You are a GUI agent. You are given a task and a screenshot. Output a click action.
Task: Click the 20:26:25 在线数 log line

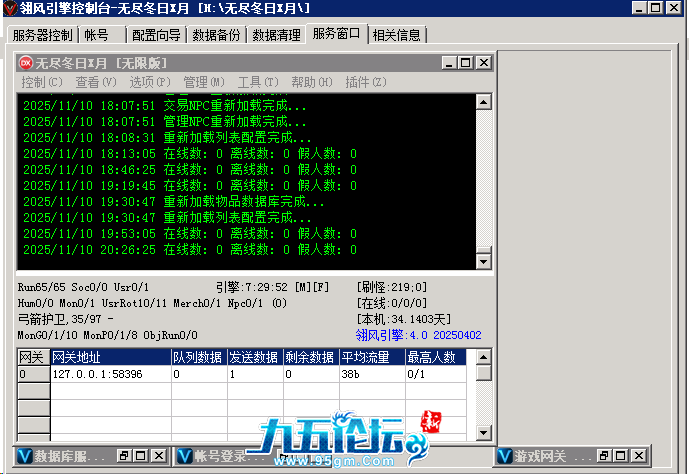190,250
